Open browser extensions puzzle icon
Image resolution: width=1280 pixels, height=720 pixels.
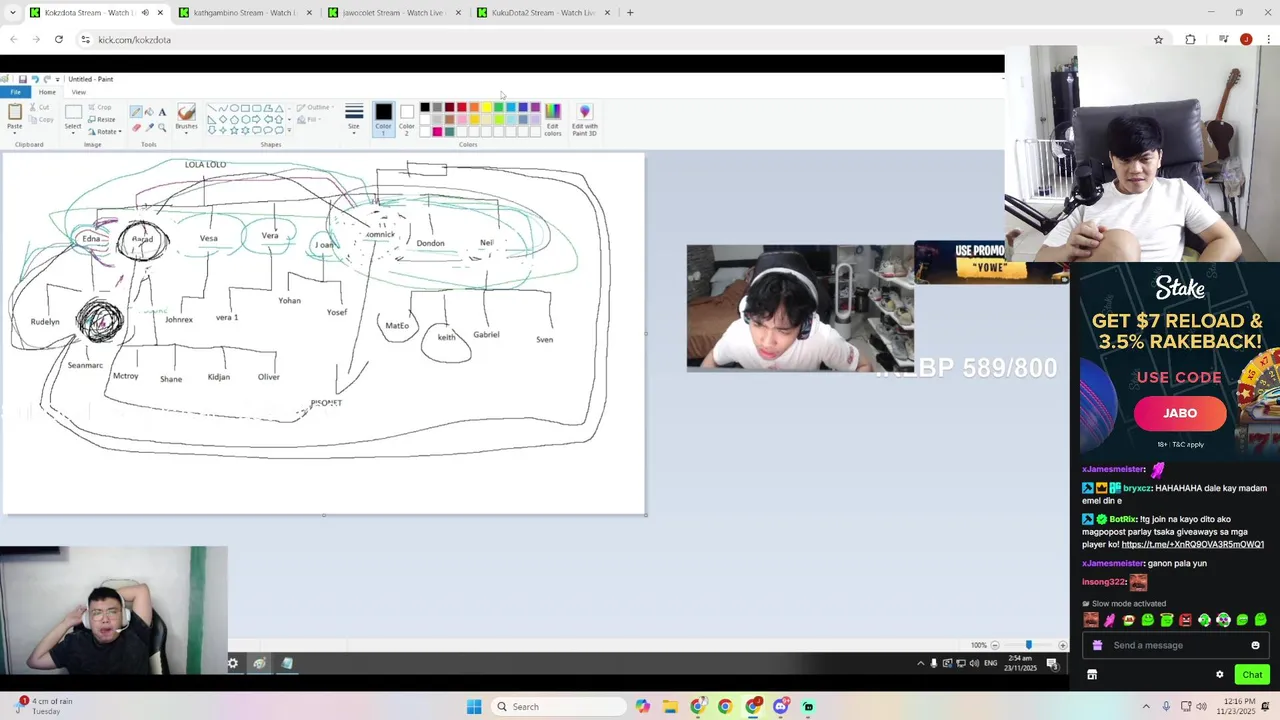click(x=1190, y=39)
